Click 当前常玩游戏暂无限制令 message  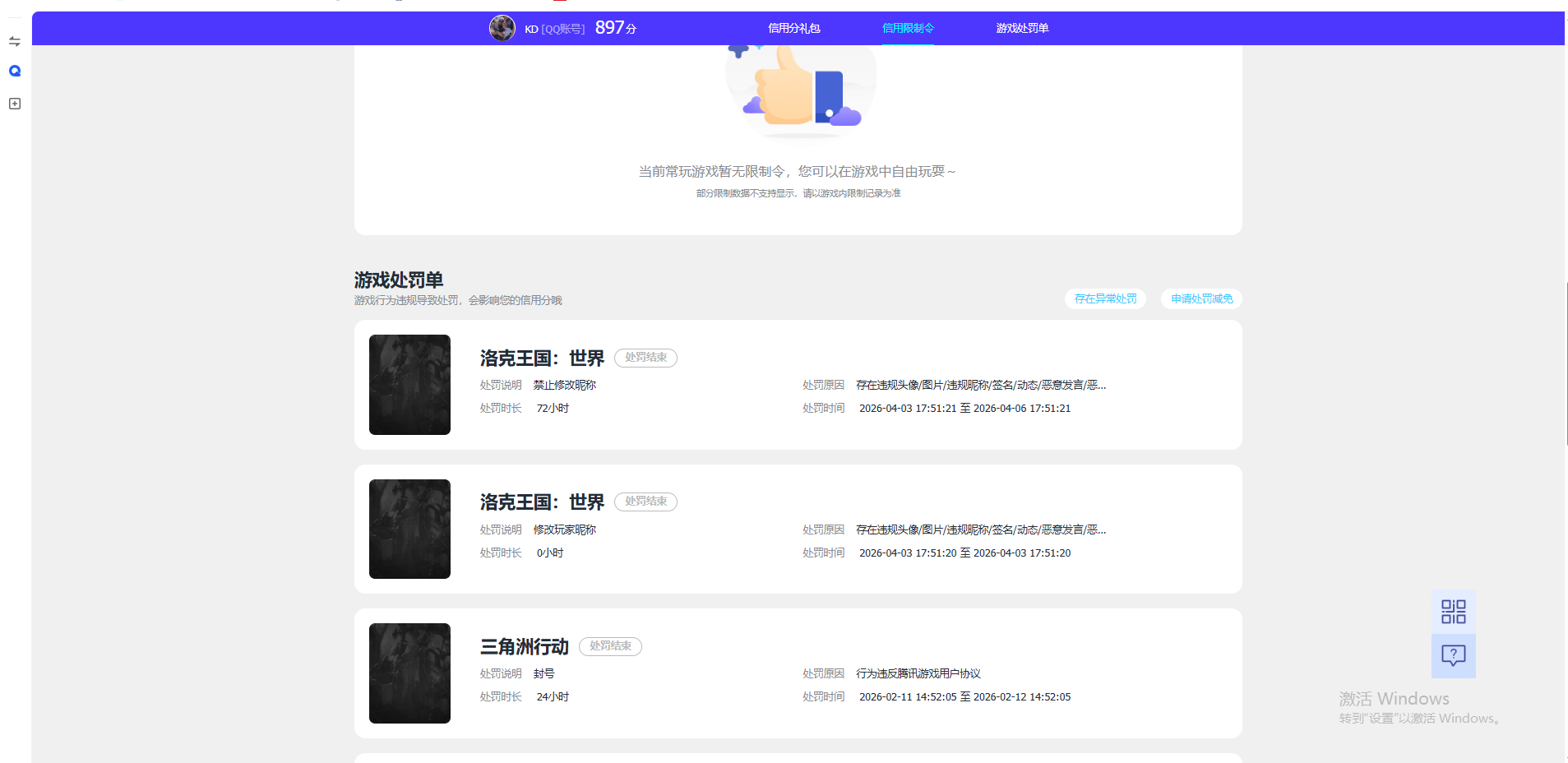tap(798, 171)
